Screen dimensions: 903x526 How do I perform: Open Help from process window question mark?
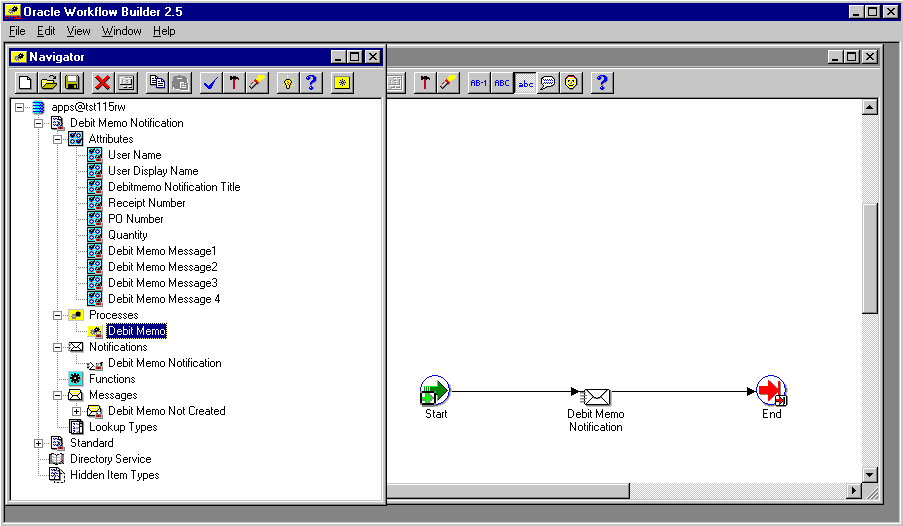tap(602, 83)
